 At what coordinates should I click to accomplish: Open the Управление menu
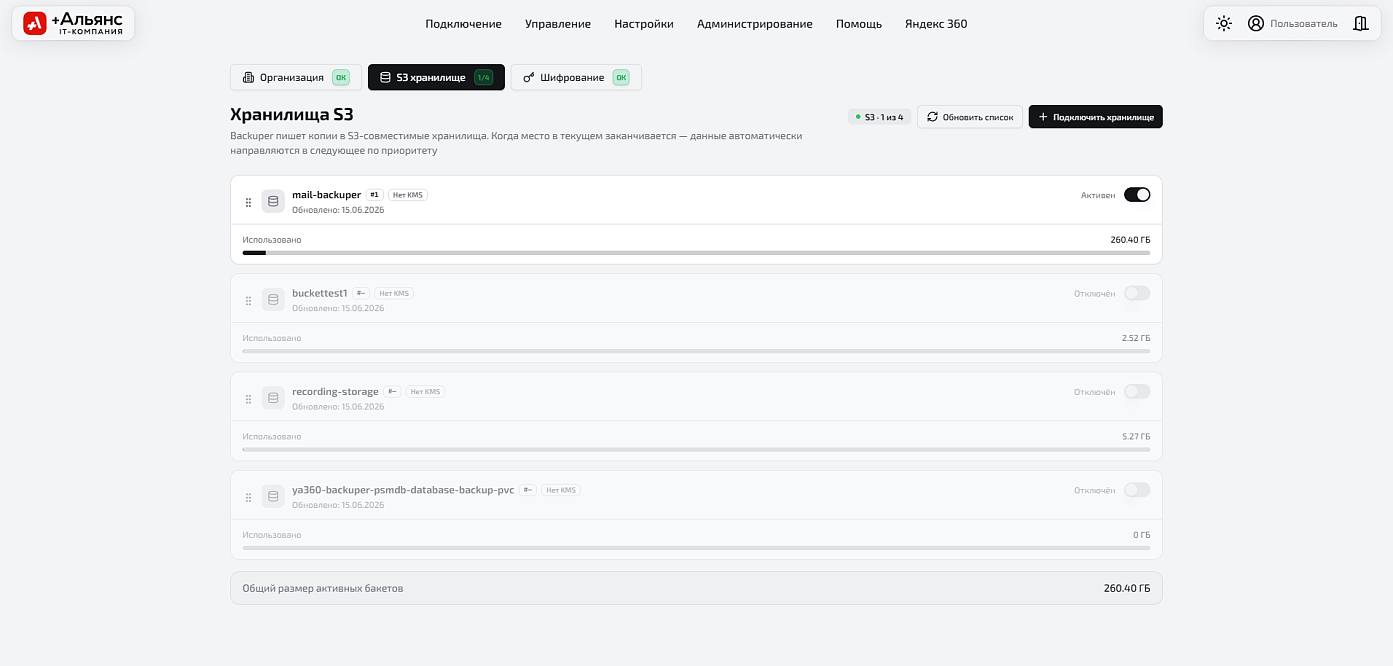tap(558, 24)
